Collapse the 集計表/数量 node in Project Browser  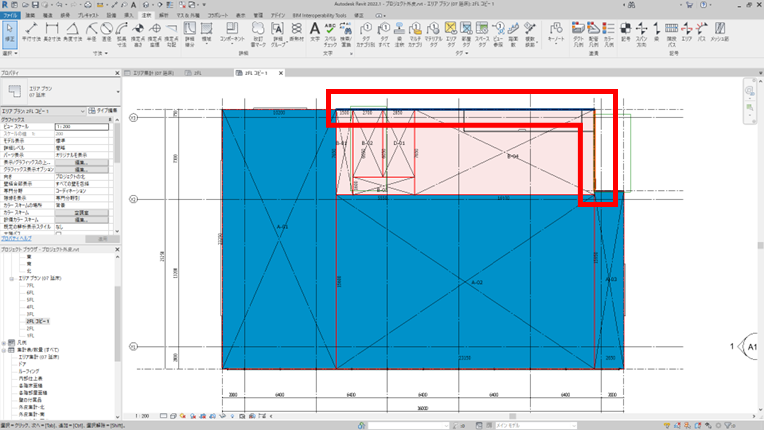4,350
